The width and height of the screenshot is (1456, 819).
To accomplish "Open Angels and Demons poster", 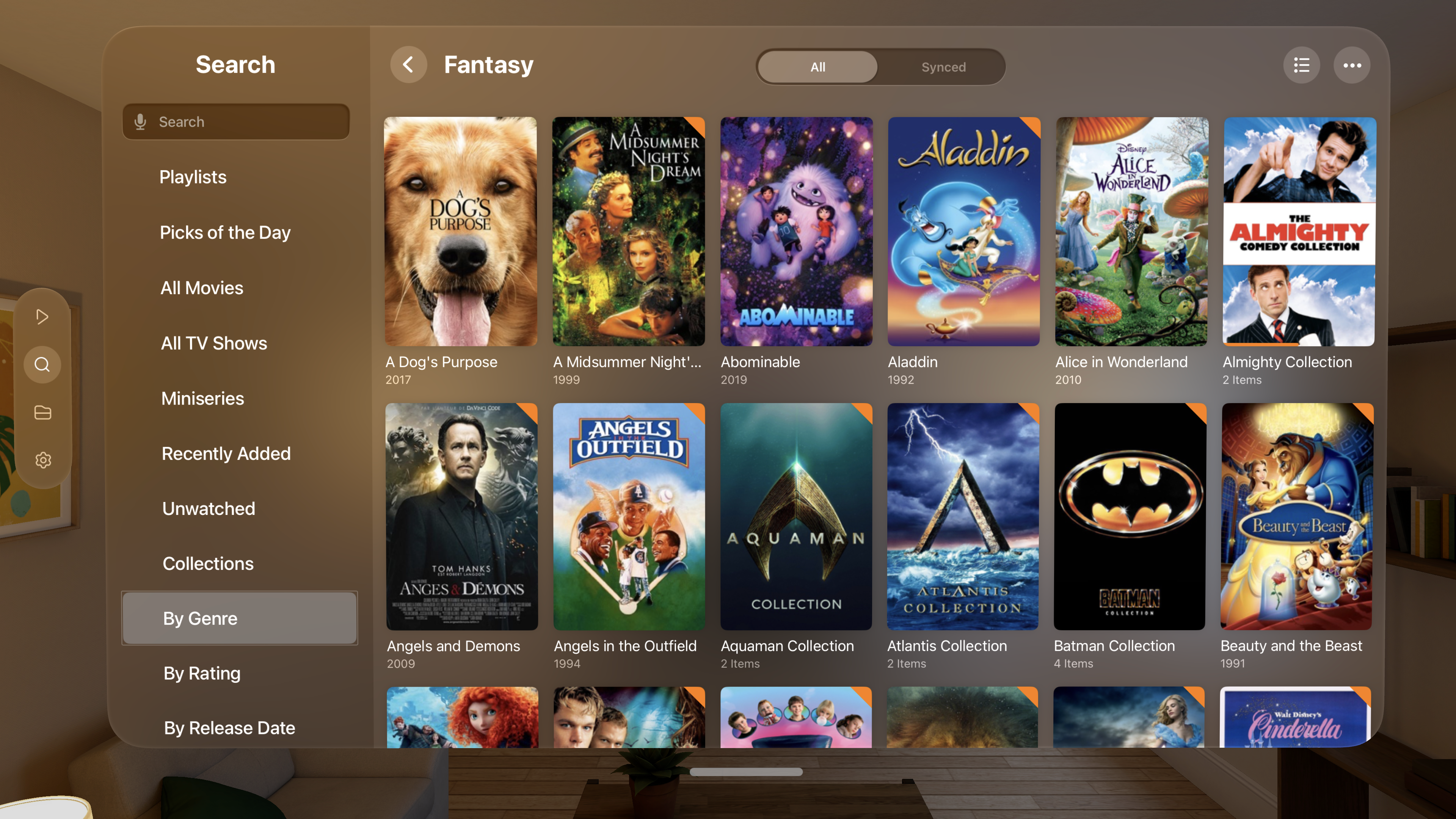I will (462, 516).
